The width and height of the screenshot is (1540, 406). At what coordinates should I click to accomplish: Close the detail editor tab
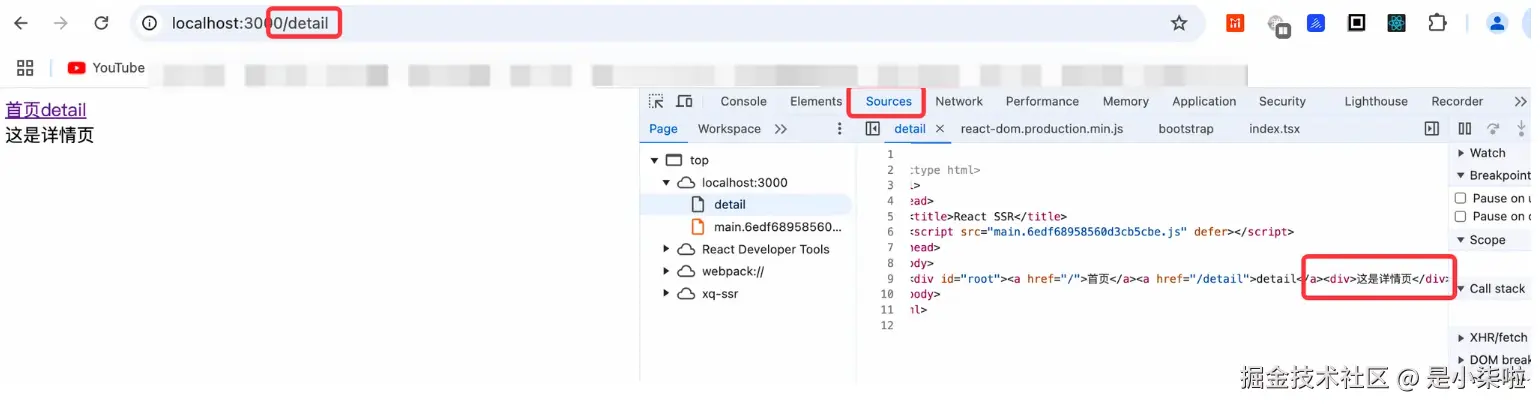coord(939,129)
